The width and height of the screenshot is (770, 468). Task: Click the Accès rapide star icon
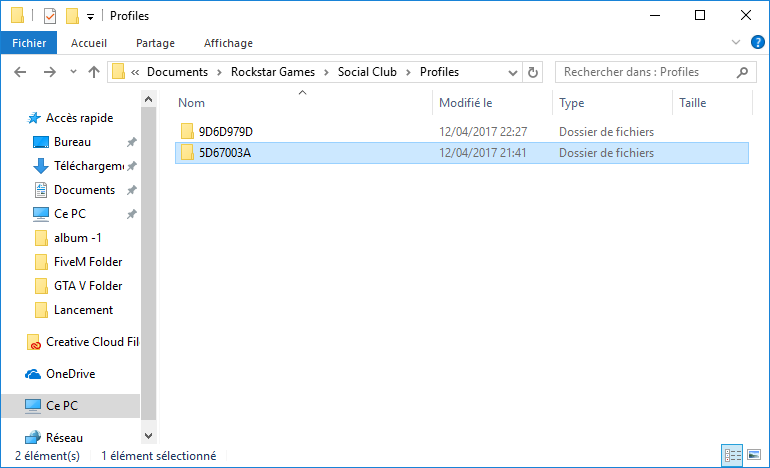pos(33,118)
